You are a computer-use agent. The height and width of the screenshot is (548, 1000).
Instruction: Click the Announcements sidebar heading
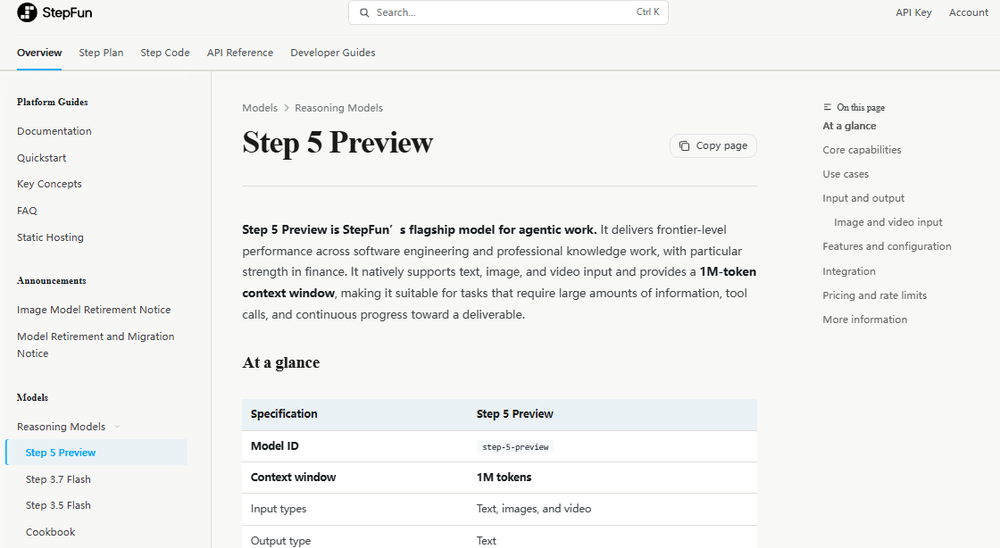52,281
